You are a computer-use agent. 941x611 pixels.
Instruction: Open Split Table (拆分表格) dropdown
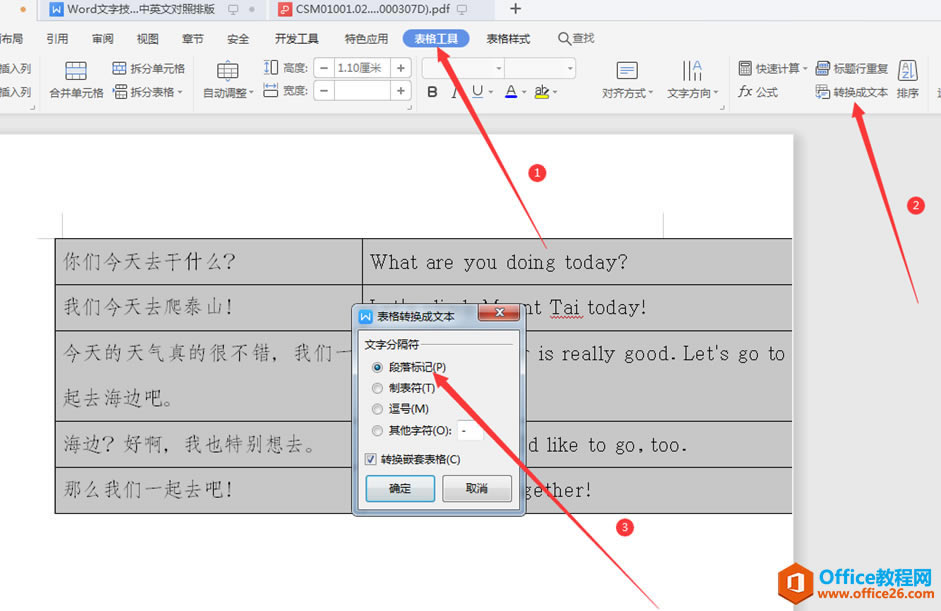point(148,92)
